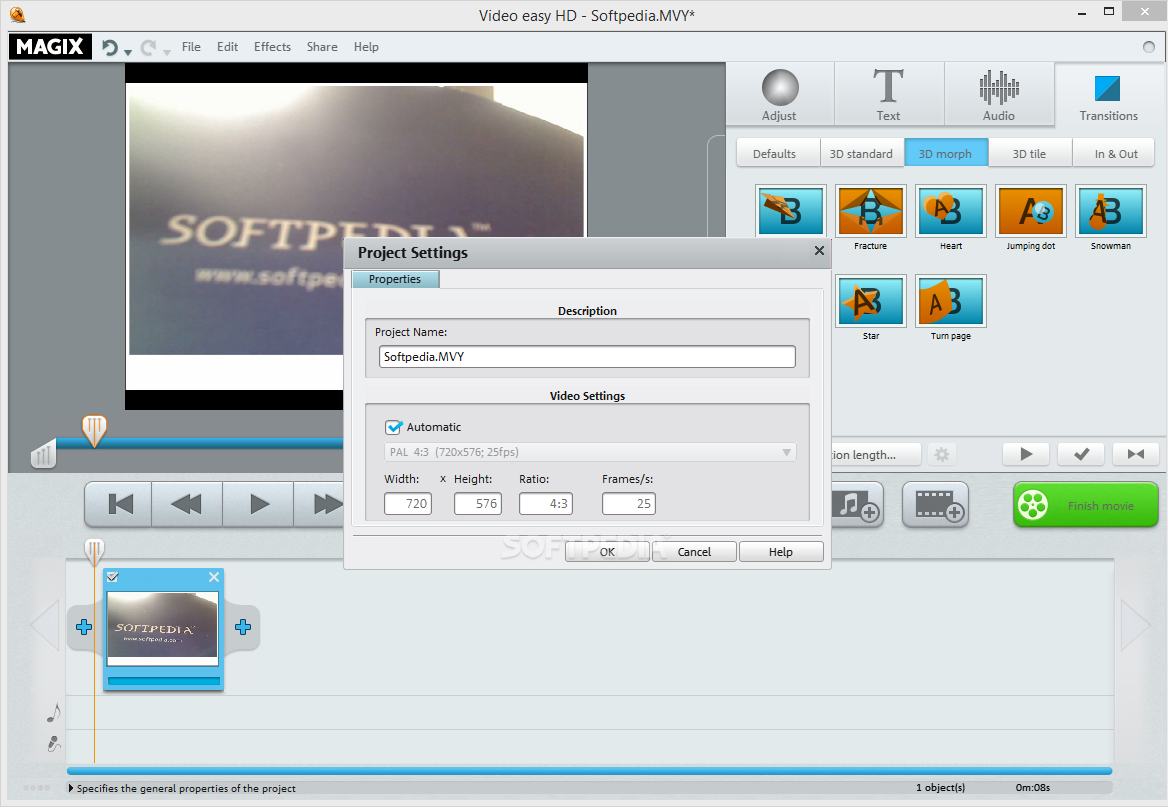Click the Help button in Project Settings
Viewport: 1168px width, 807px height.
pos(781,551)
